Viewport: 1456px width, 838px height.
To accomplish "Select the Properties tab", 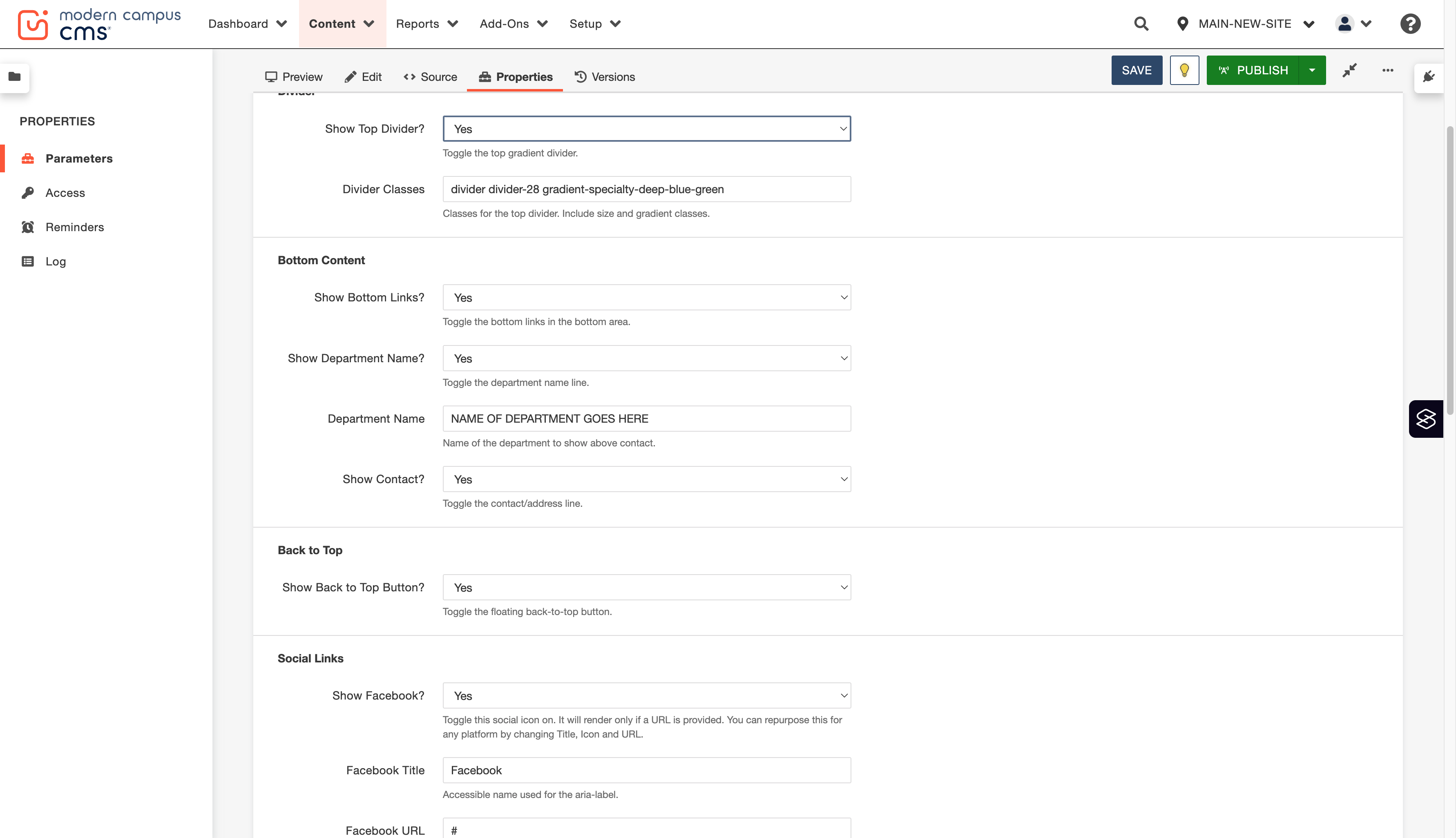I will pos(515,77).
